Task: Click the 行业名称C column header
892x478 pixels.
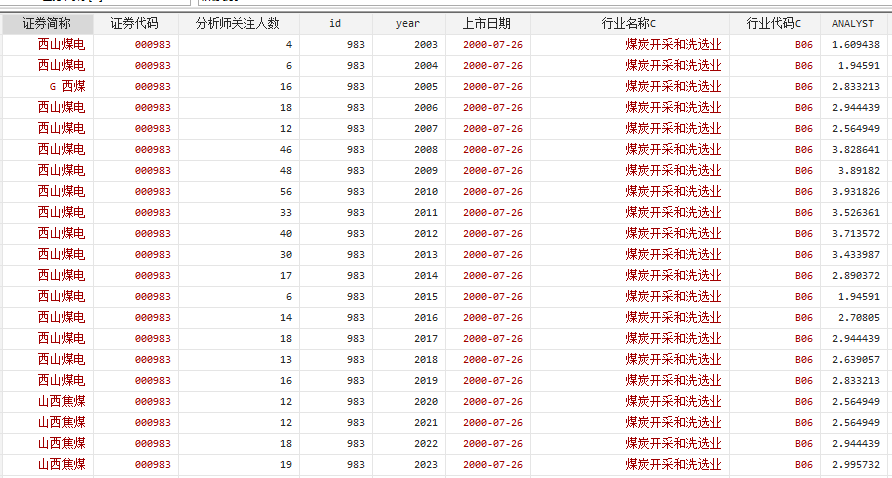Action: 629,23
